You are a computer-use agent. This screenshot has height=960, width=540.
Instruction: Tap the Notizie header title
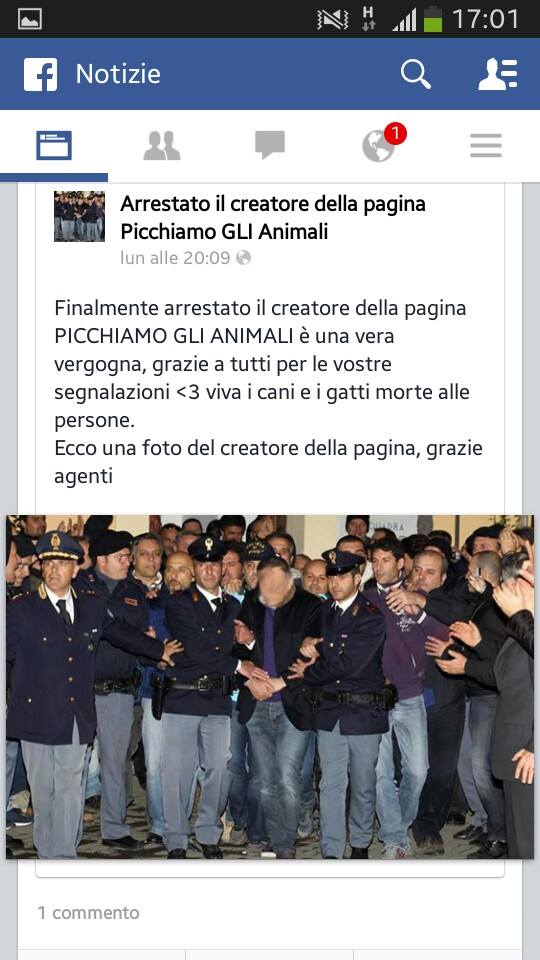[x=118, y=75]
